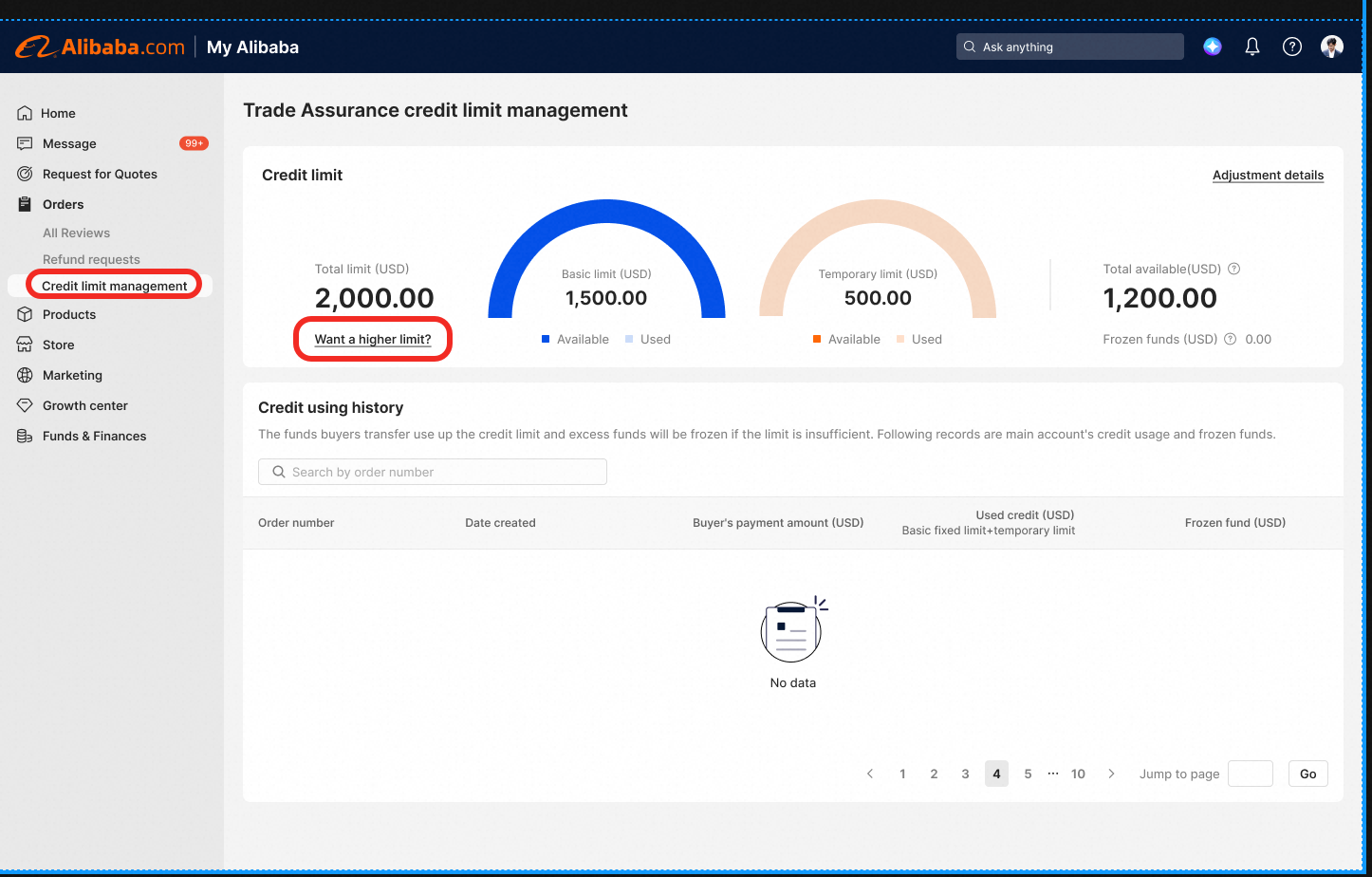Click the Order number column header
1372x877 pixels.
point(296,523)
